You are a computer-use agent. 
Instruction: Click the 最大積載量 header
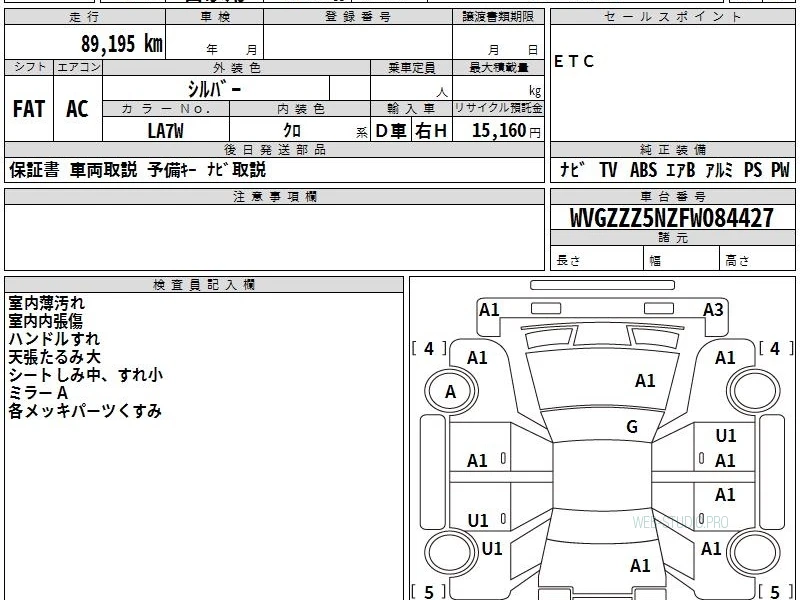click(x=498, y=68)
